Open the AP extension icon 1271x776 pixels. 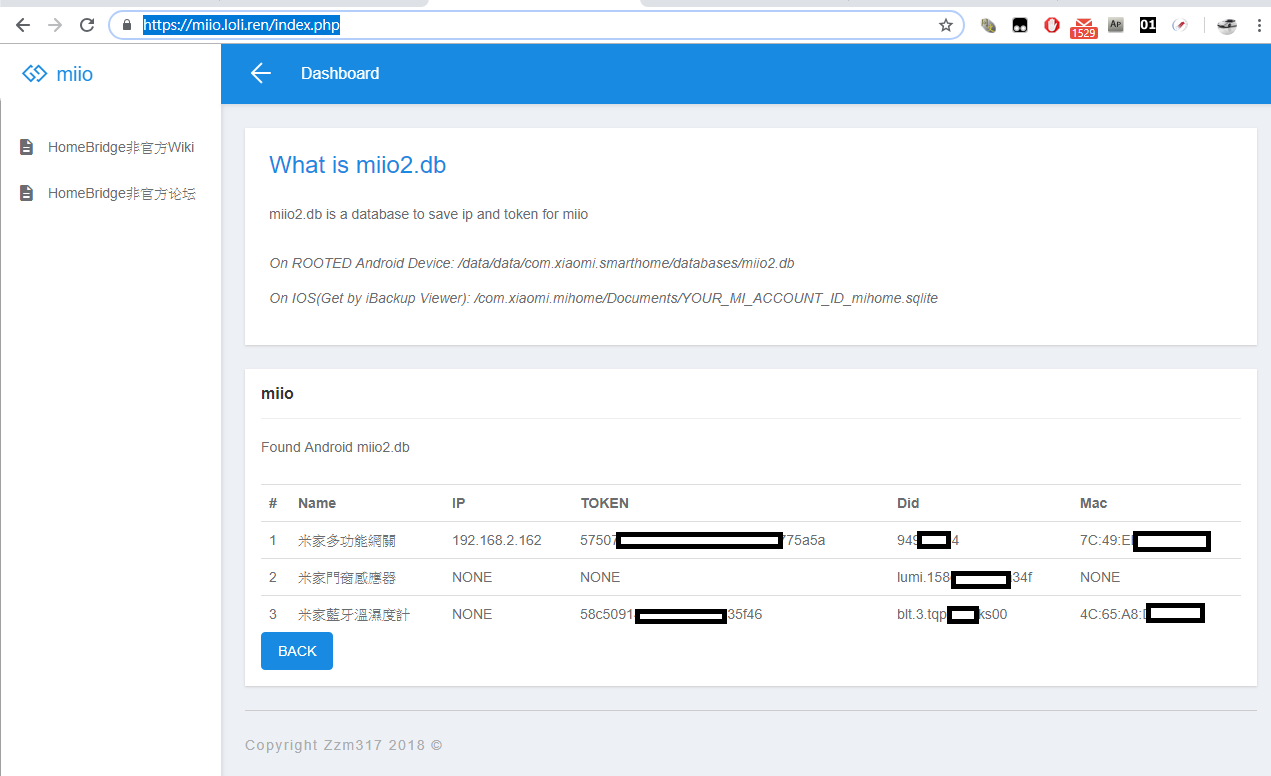click(1116, 26)
